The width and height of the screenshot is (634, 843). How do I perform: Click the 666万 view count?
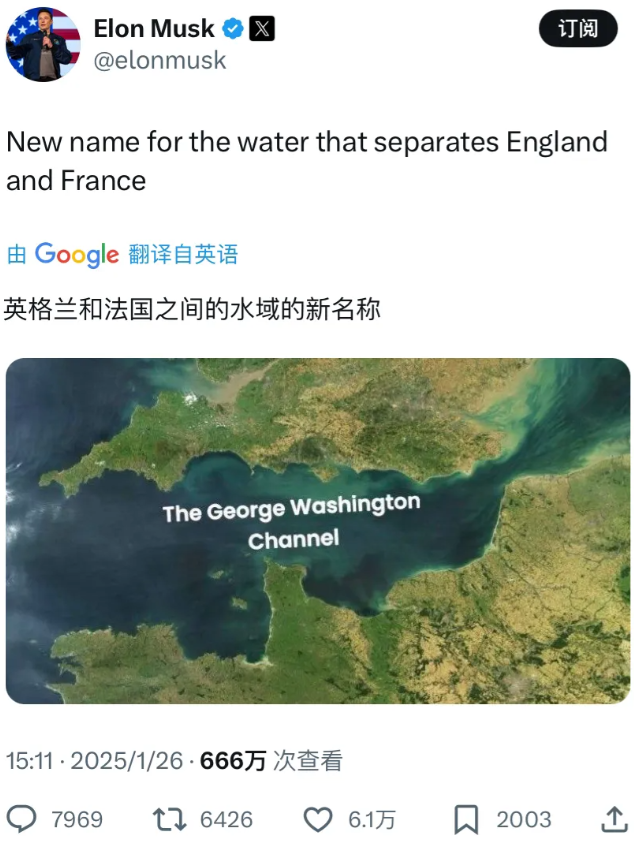(x=233, y=761)
